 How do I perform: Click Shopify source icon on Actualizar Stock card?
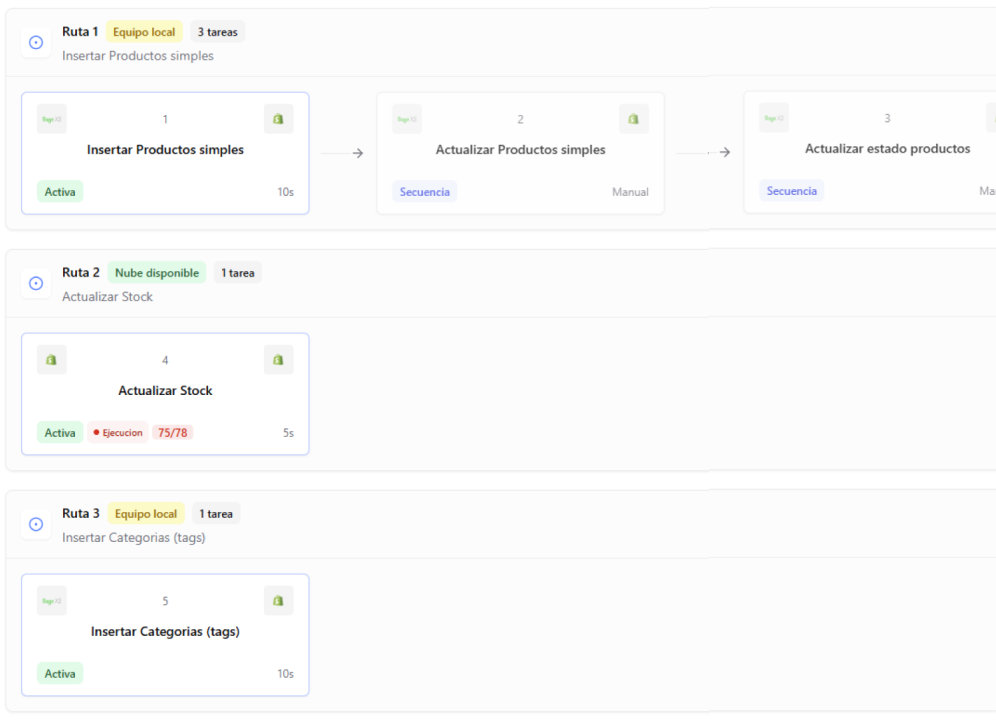pyautogui.click(x=51, y=360)
